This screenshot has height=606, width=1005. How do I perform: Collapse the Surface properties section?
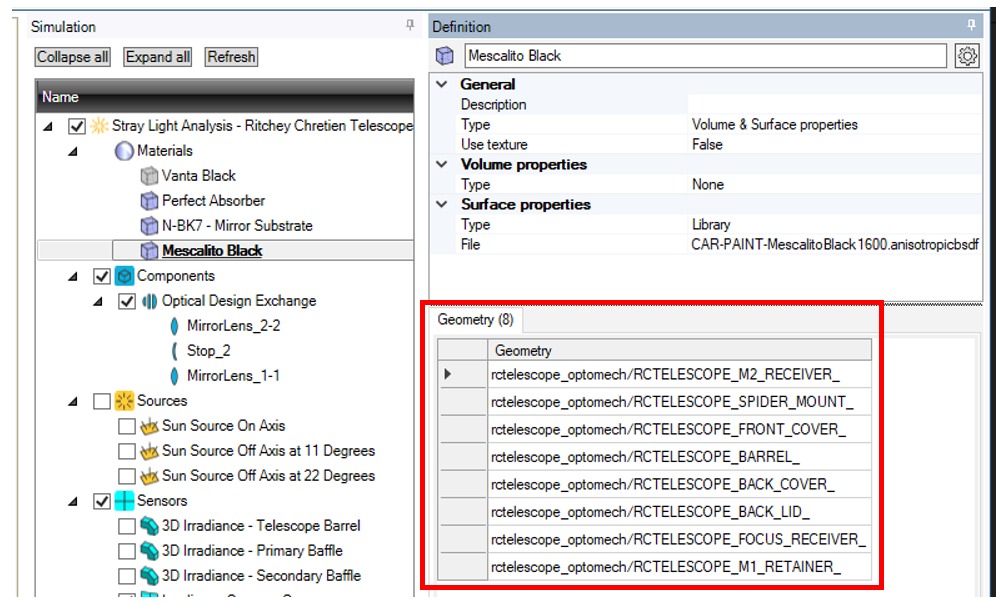pyautogui.click(x=442, y=205)
